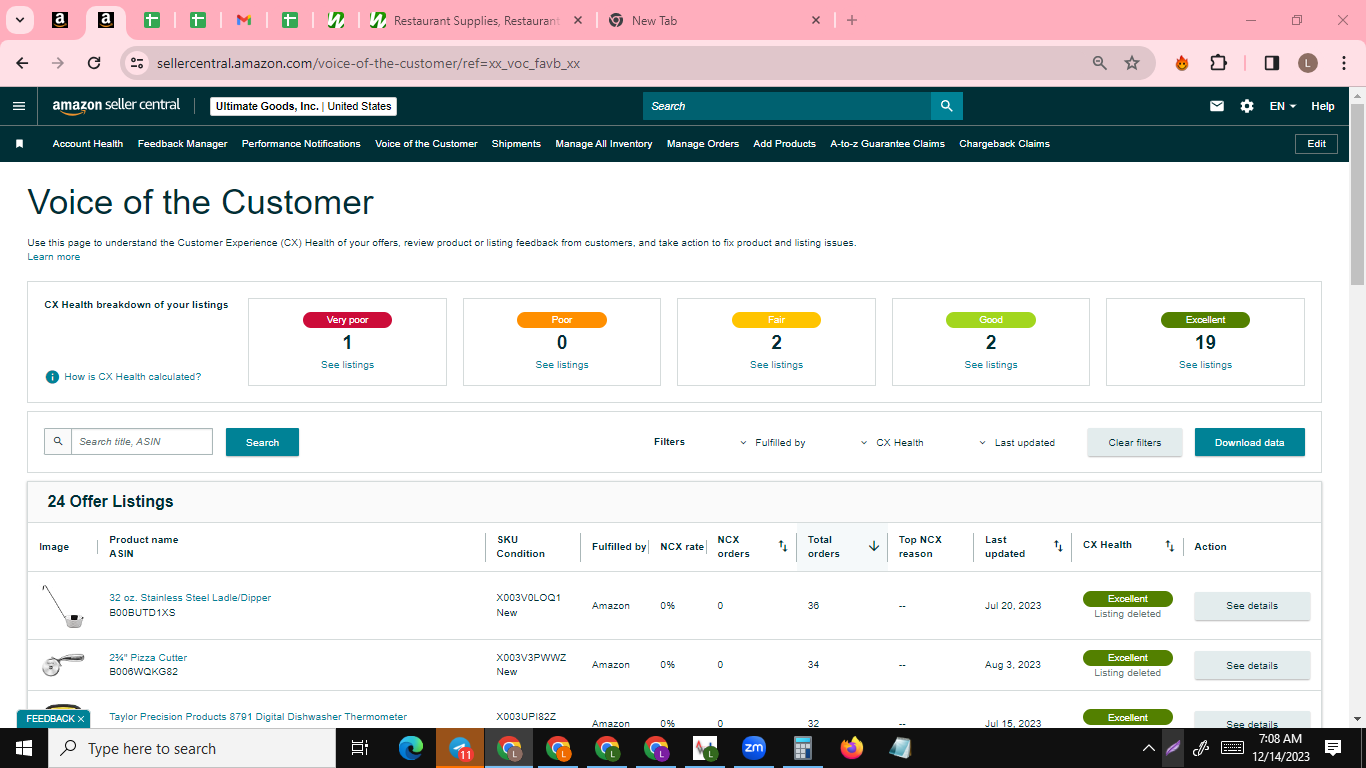
Task: See listings under Very poor
Action: 347,365
